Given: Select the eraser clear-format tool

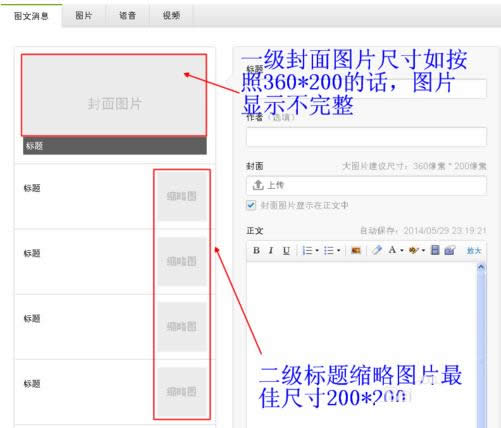Looking at the screenshot, I should tap(377, 250).
